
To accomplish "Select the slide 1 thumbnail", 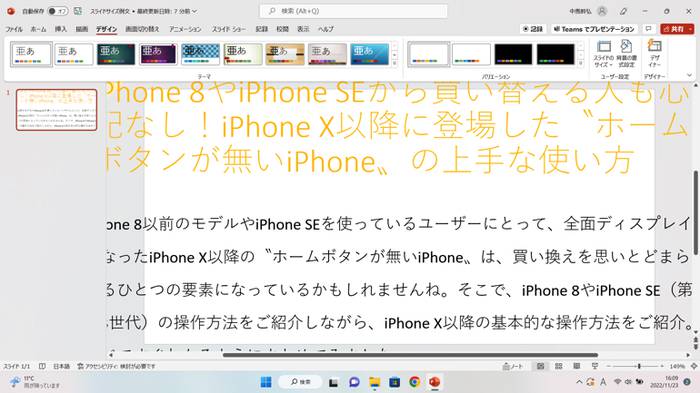I will point(57,110).
